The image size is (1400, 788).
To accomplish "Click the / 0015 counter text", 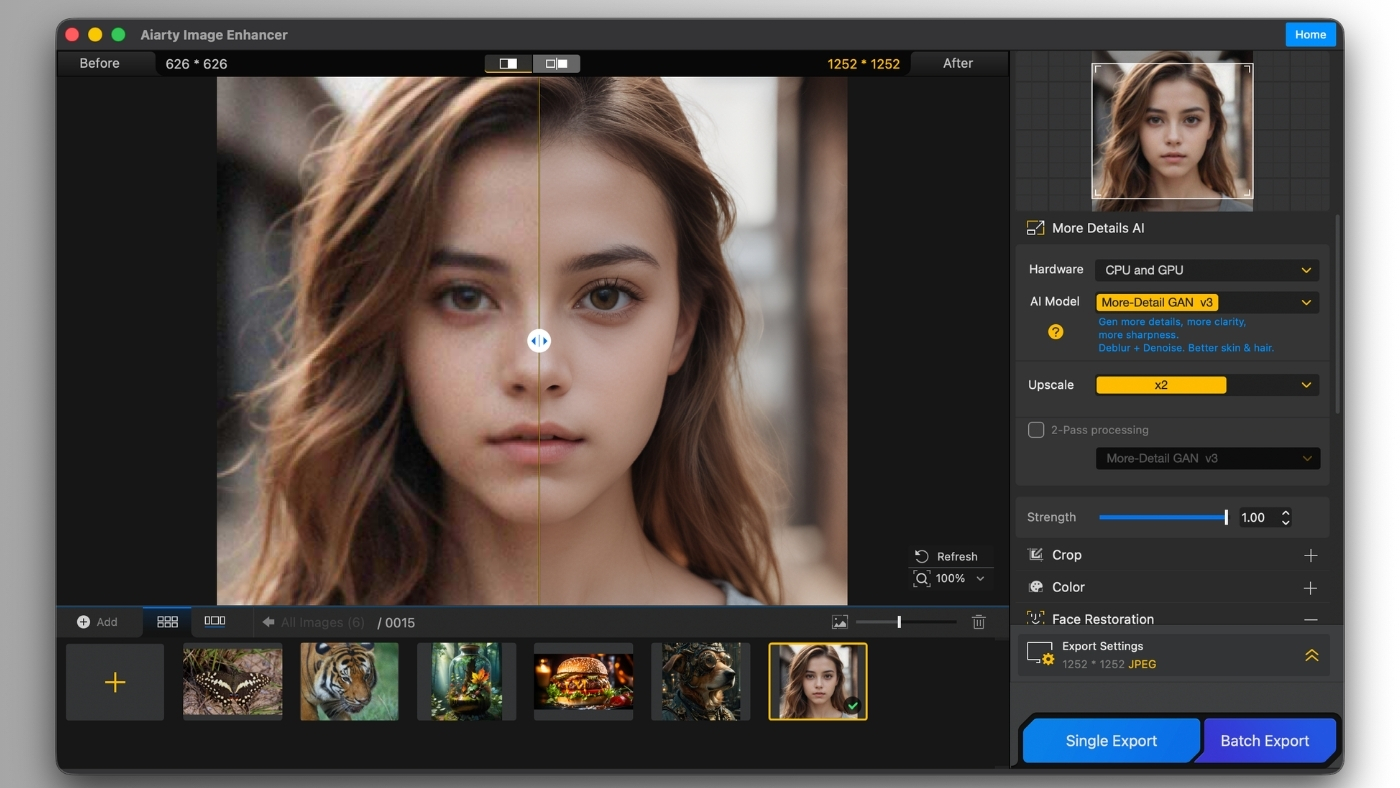I will pos(396,623).
